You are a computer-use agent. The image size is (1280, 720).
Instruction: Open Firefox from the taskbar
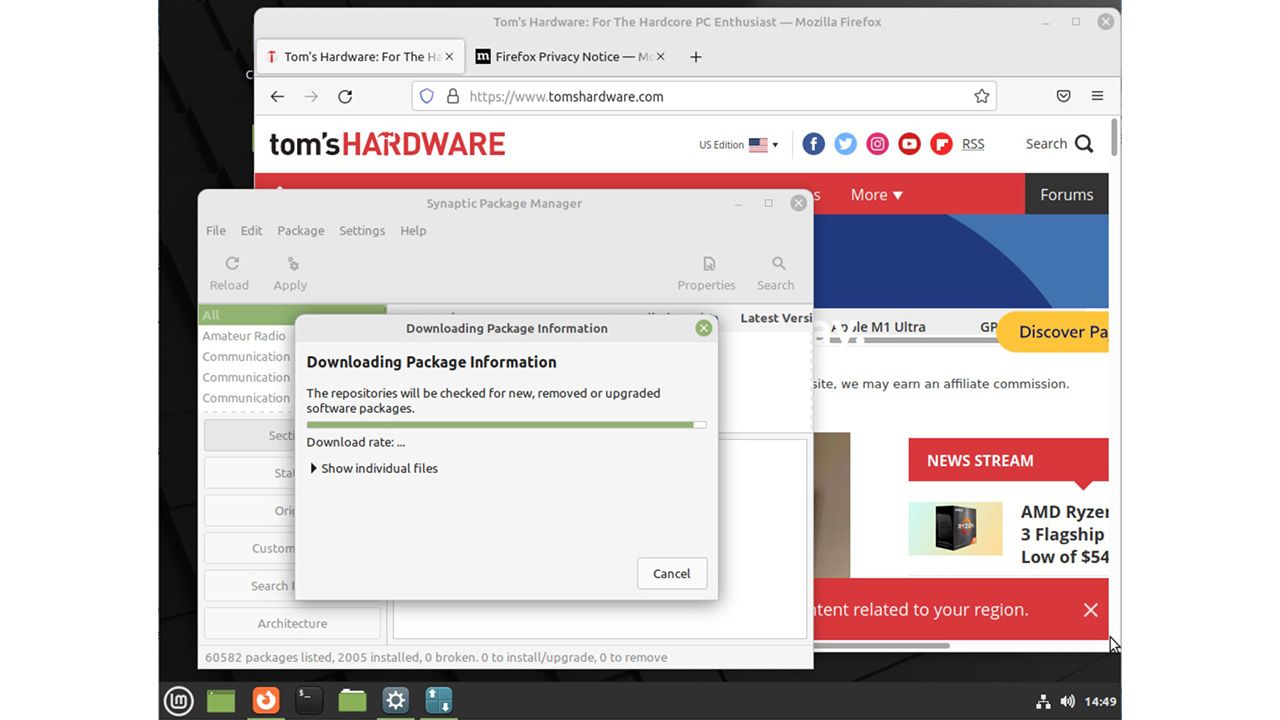[265, 700]
